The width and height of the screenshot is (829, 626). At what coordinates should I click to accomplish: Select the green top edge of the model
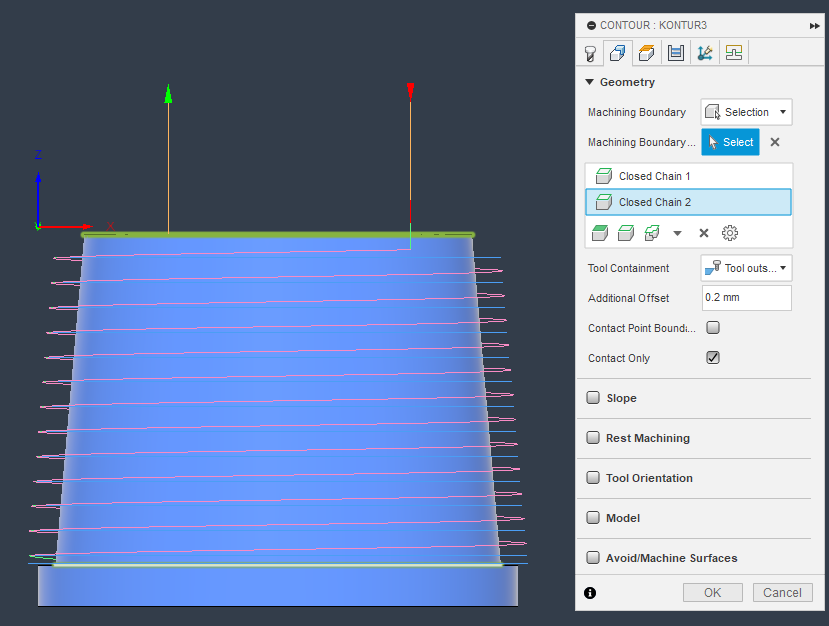(278, 234)
